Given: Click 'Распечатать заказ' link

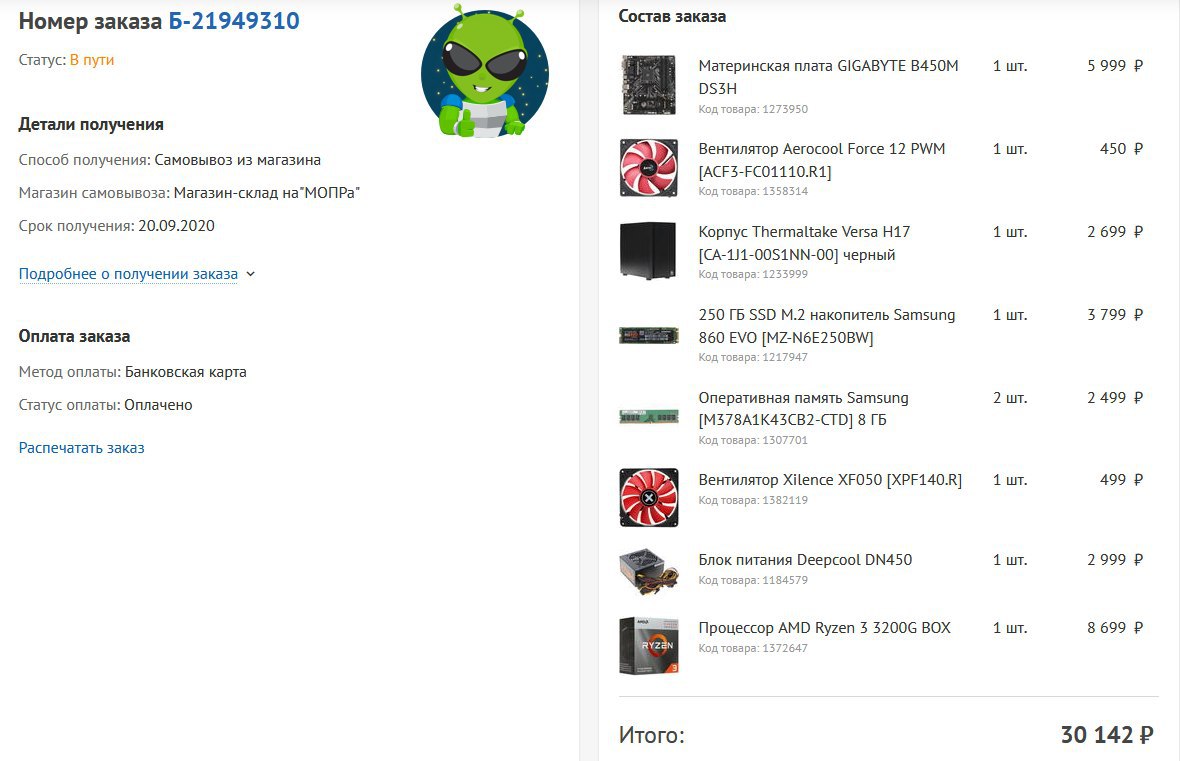Looking at the screenshot, I should (x=81, y=448).
